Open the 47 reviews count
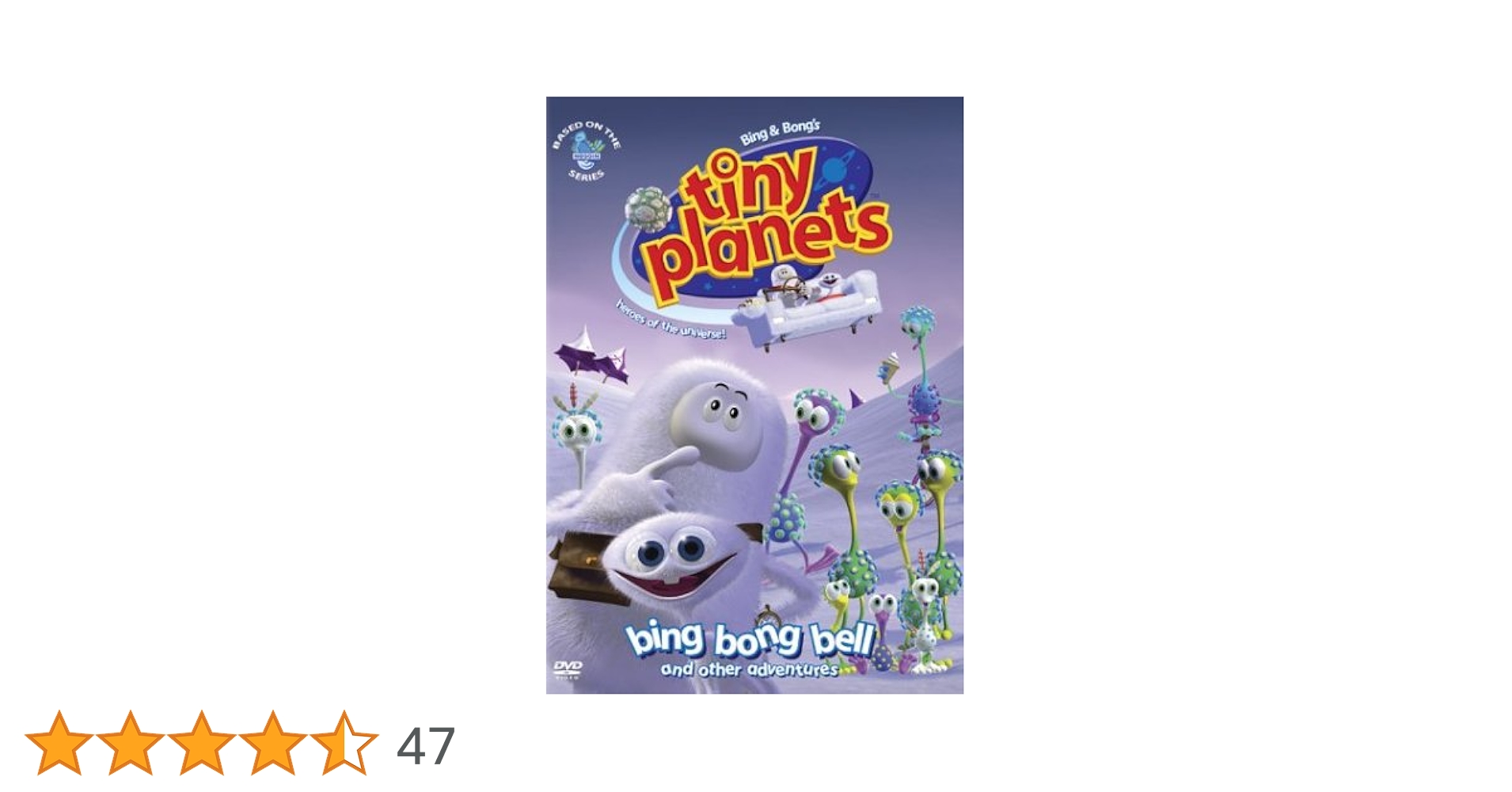1512x792 pixels. click(426, 746)
